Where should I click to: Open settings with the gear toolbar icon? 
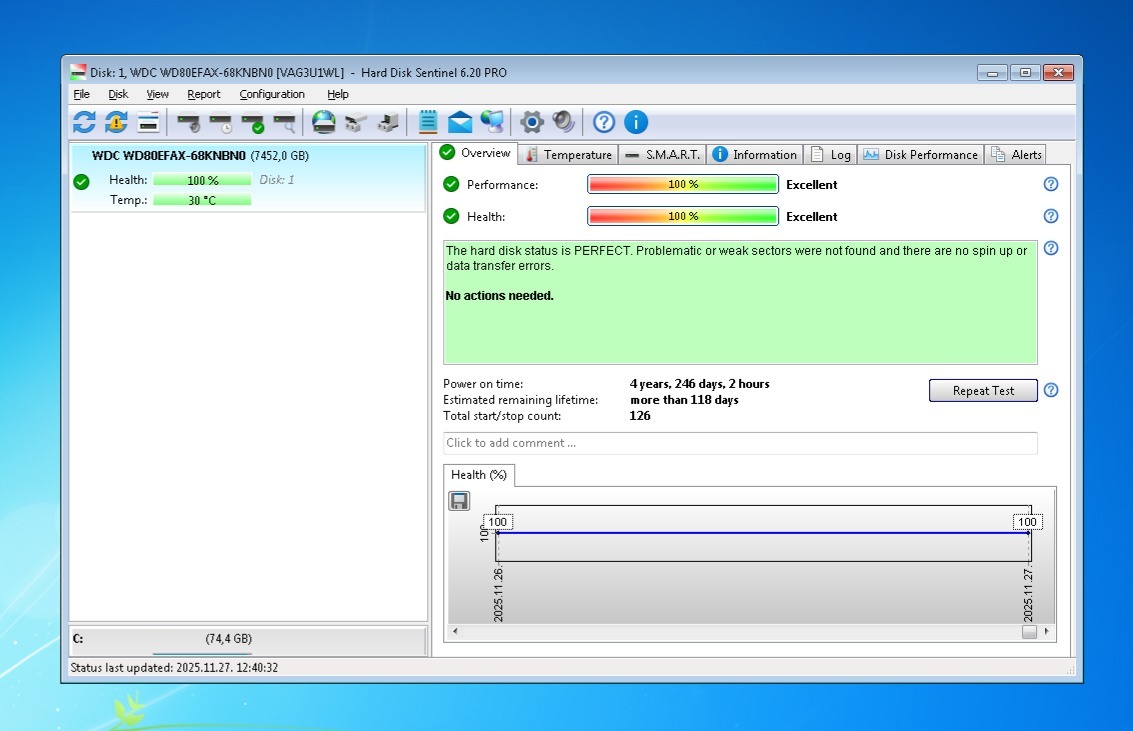pos(532,122)
